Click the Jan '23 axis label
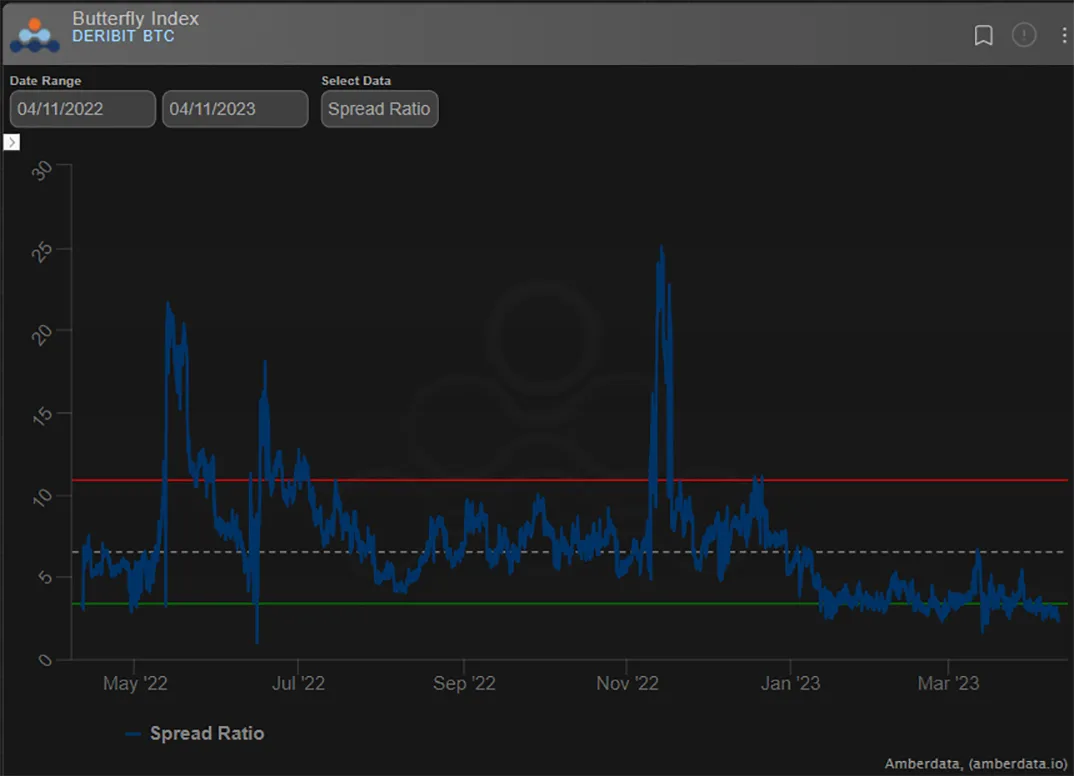The image size is (1074, 776). click(x=790, y=683)
